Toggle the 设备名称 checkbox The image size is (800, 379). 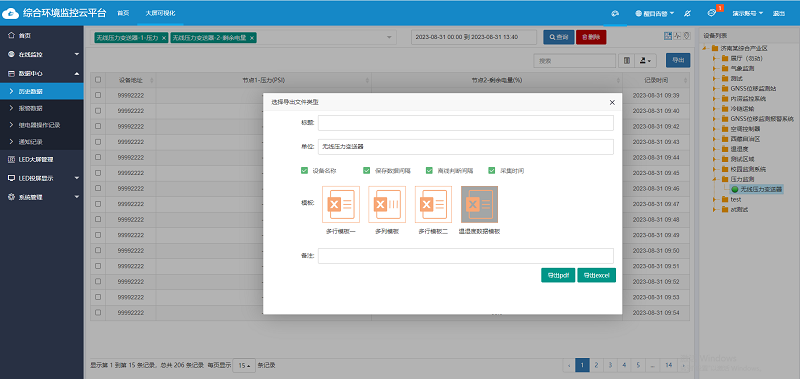pyautogui.click(x=305, y=170)
